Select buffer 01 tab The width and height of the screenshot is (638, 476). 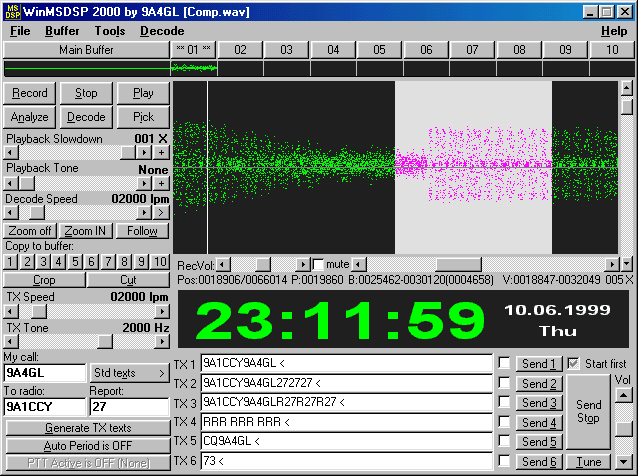point(194,50)
